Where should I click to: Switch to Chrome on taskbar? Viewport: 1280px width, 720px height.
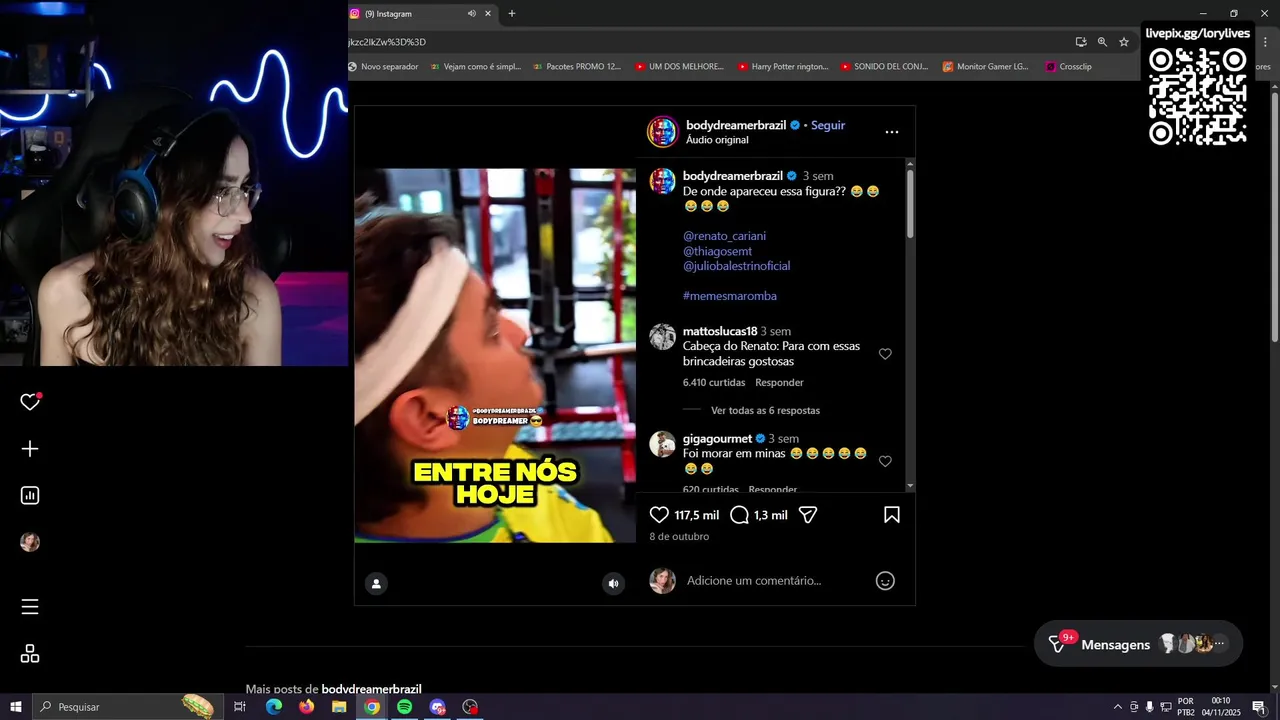(x=372, y=707)
